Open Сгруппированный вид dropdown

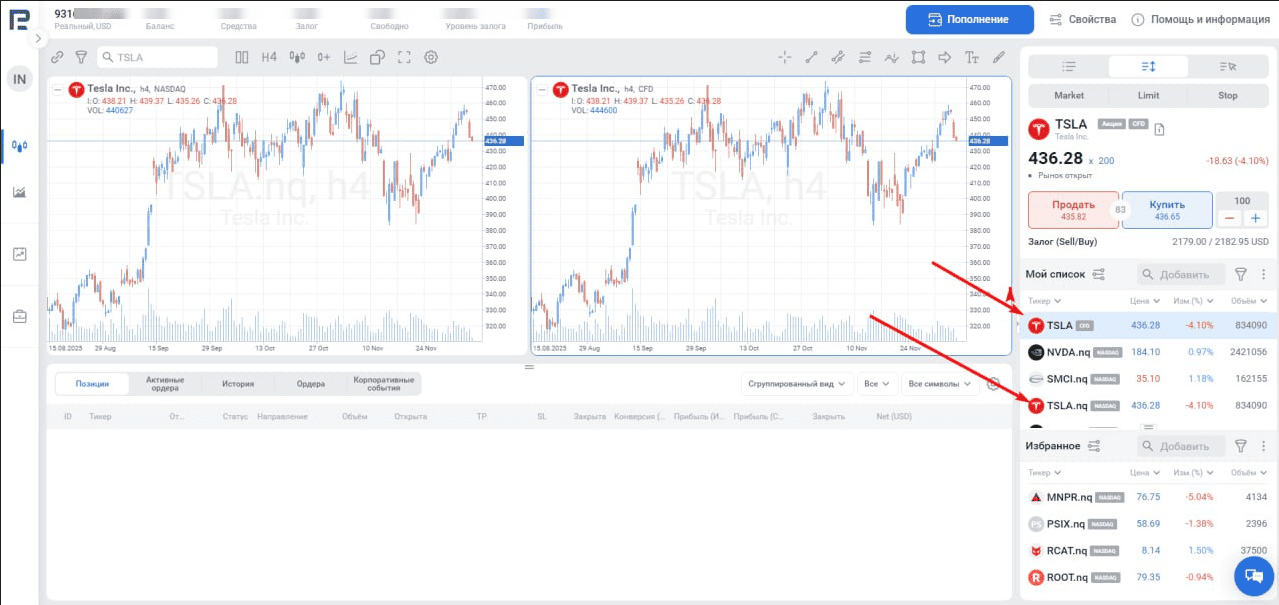(x=797, y=383)
